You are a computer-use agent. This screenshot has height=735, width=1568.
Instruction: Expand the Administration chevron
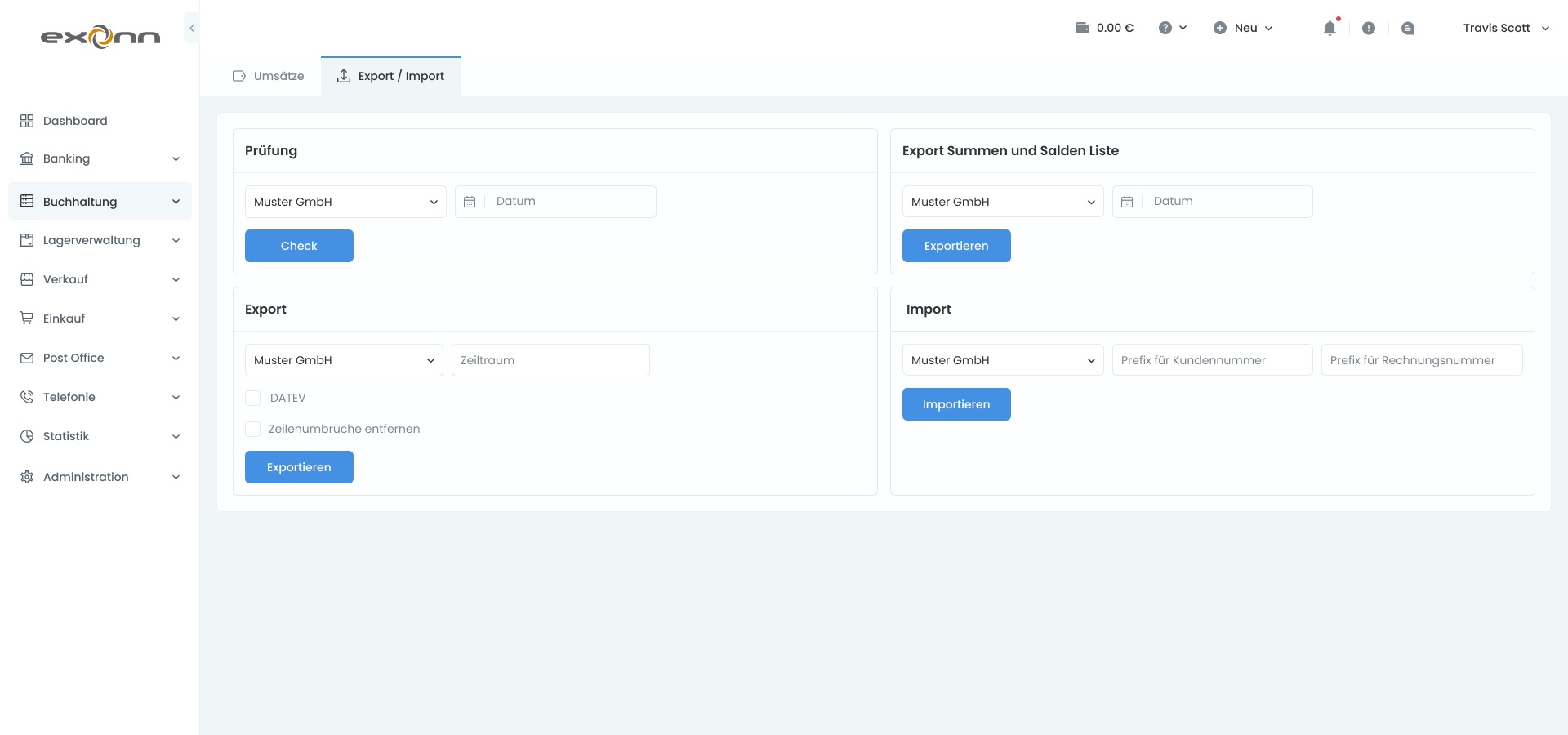(176, 478)
